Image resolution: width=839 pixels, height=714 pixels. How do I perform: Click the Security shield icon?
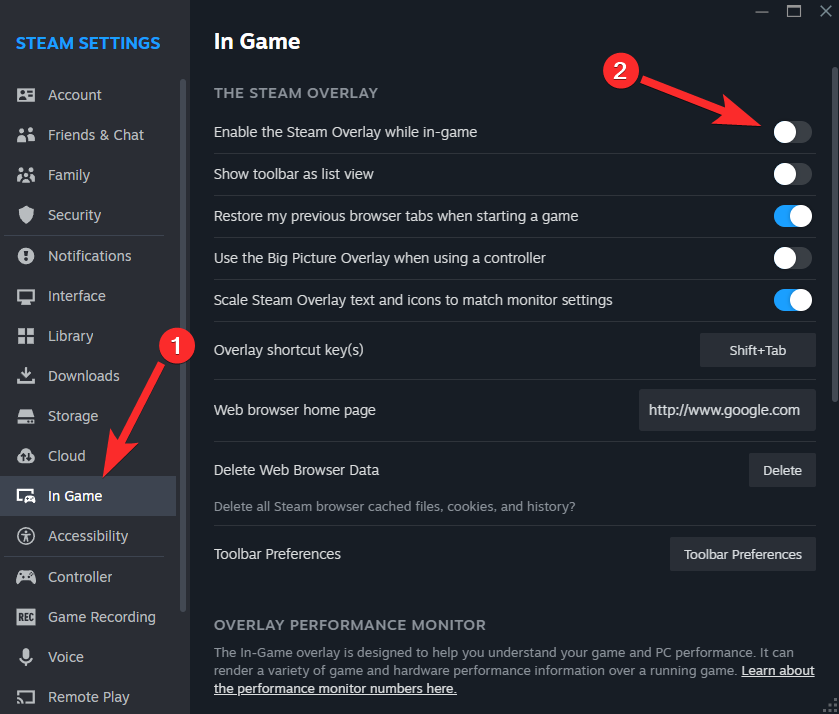click(27, 215)
